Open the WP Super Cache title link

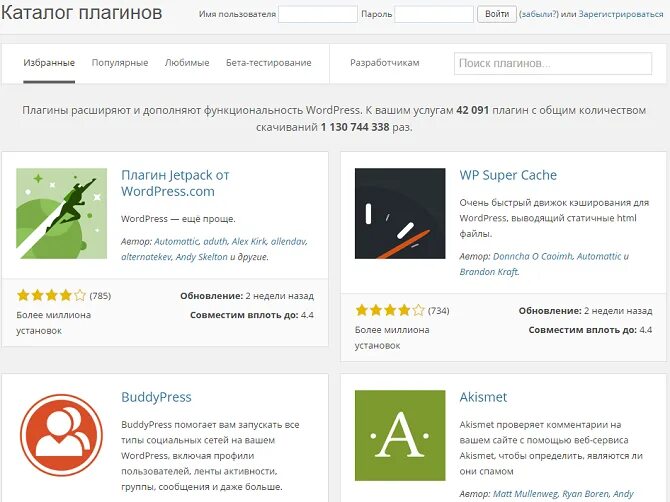click(508, 175)
